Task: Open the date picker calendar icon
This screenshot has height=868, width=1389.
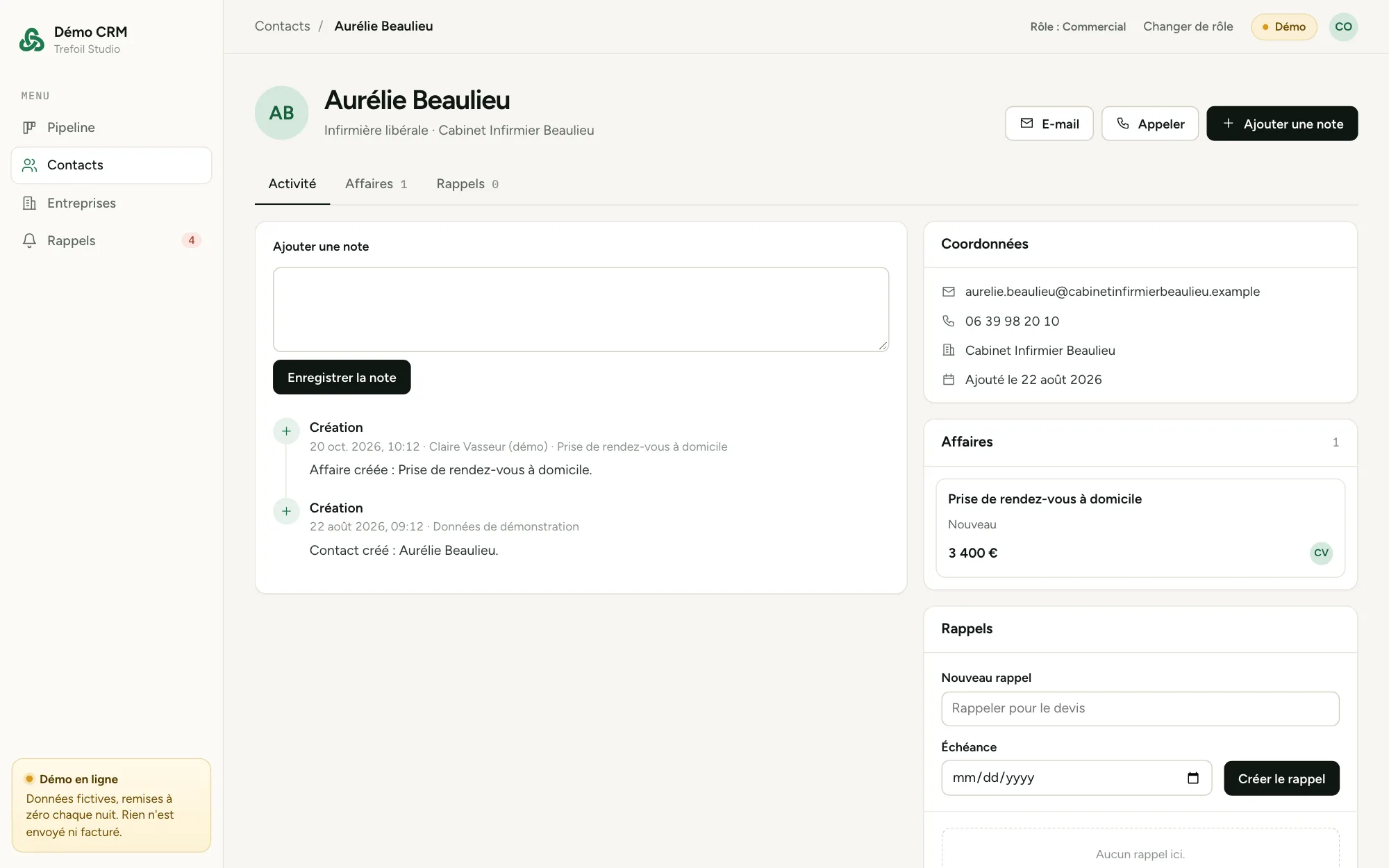Action: [x=1193, y=778]
